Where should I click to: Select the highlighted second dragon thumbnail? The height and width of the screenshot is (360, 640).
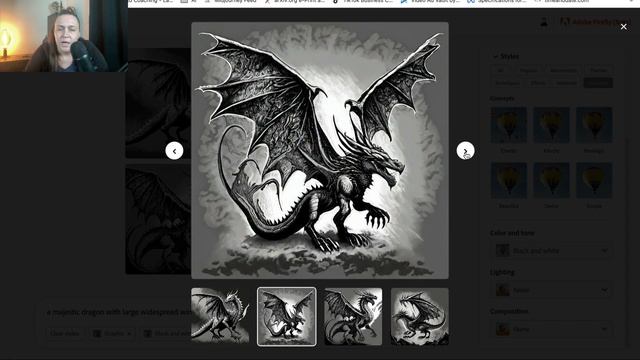click(287, 316)
